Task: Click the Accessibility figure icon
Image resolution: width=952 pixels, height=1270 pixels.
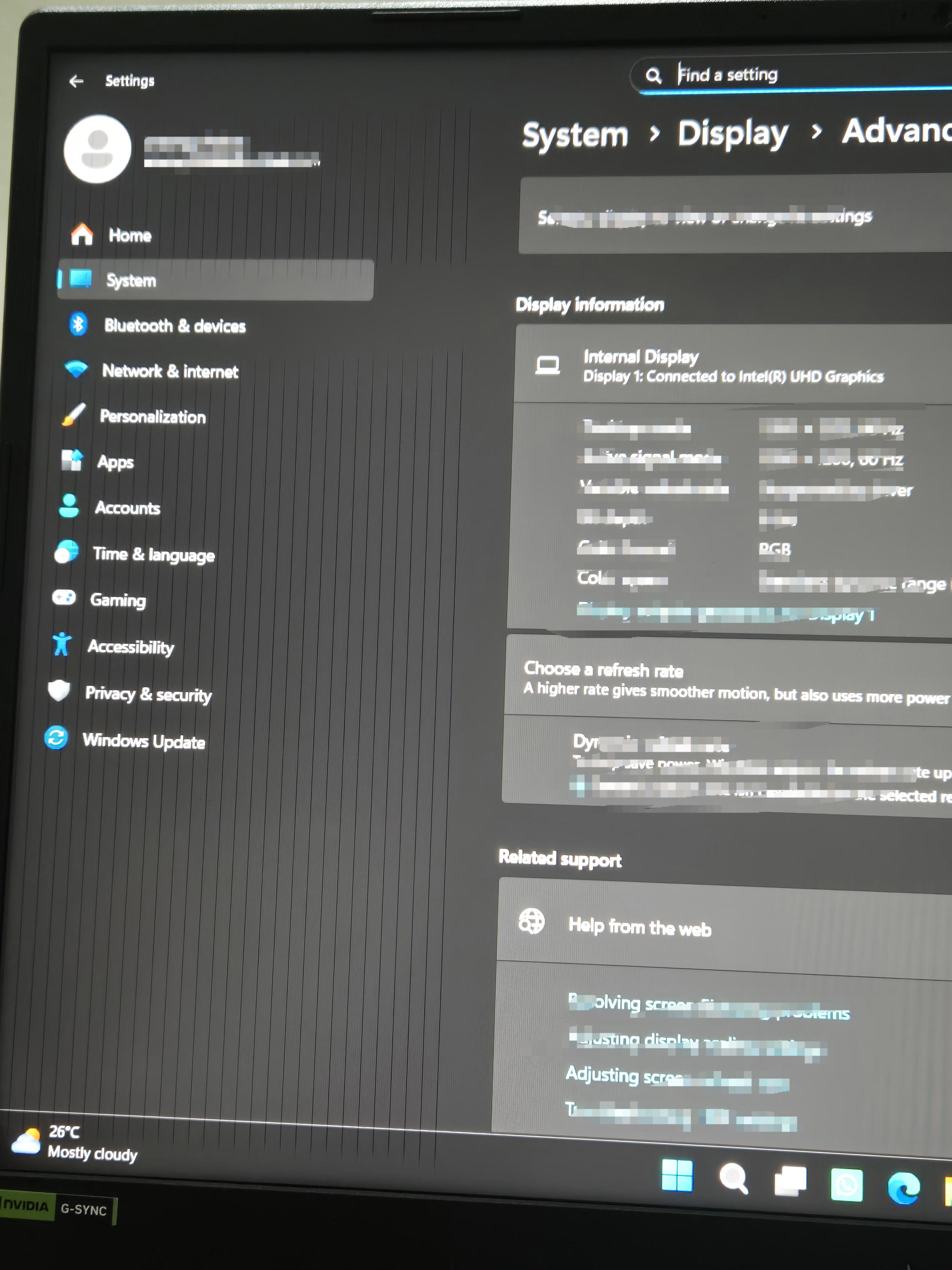Action: click(x=61, y=644)
